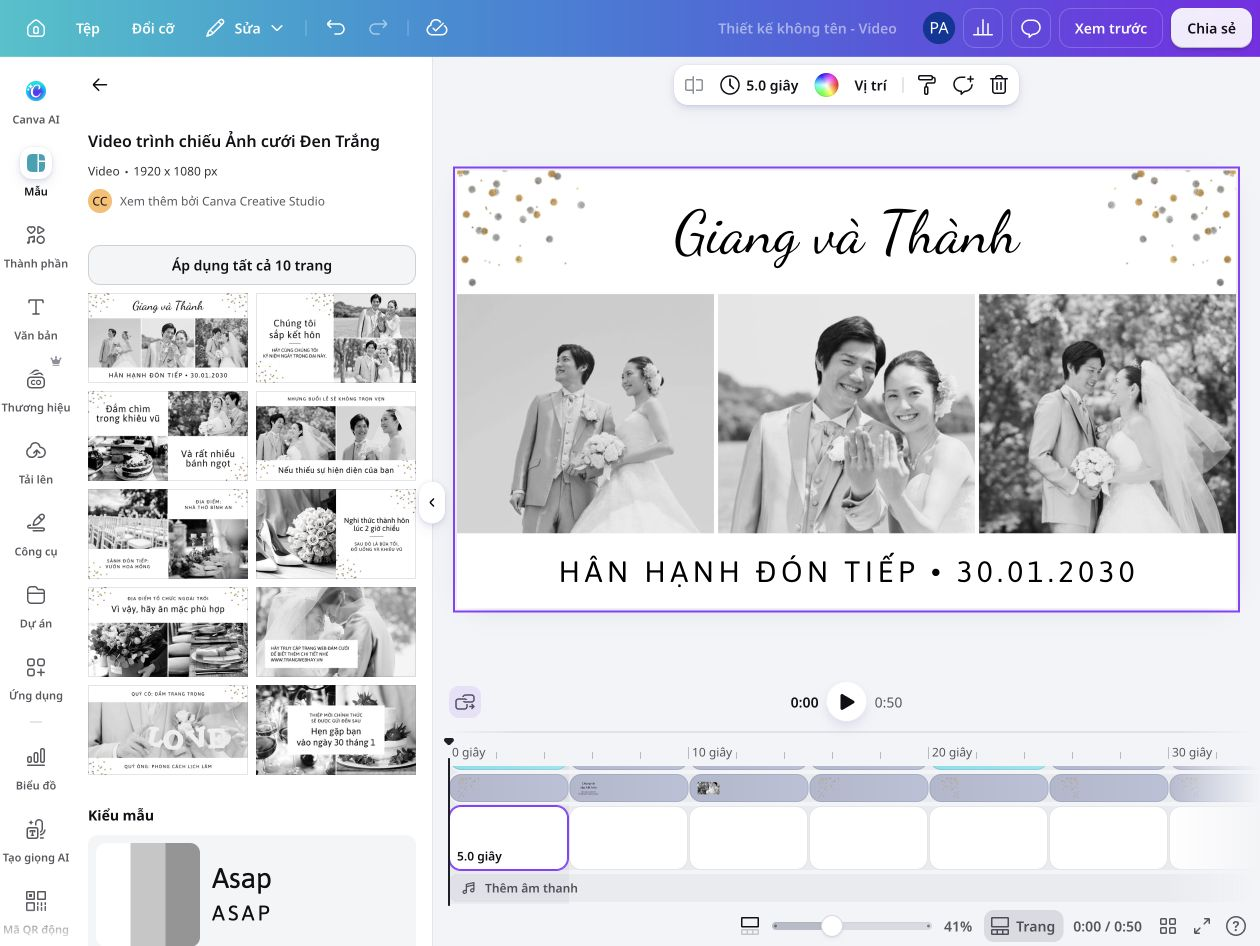Click the redo arrow
This screenshot has height=946, width=1260.
[x=380, y=28]
